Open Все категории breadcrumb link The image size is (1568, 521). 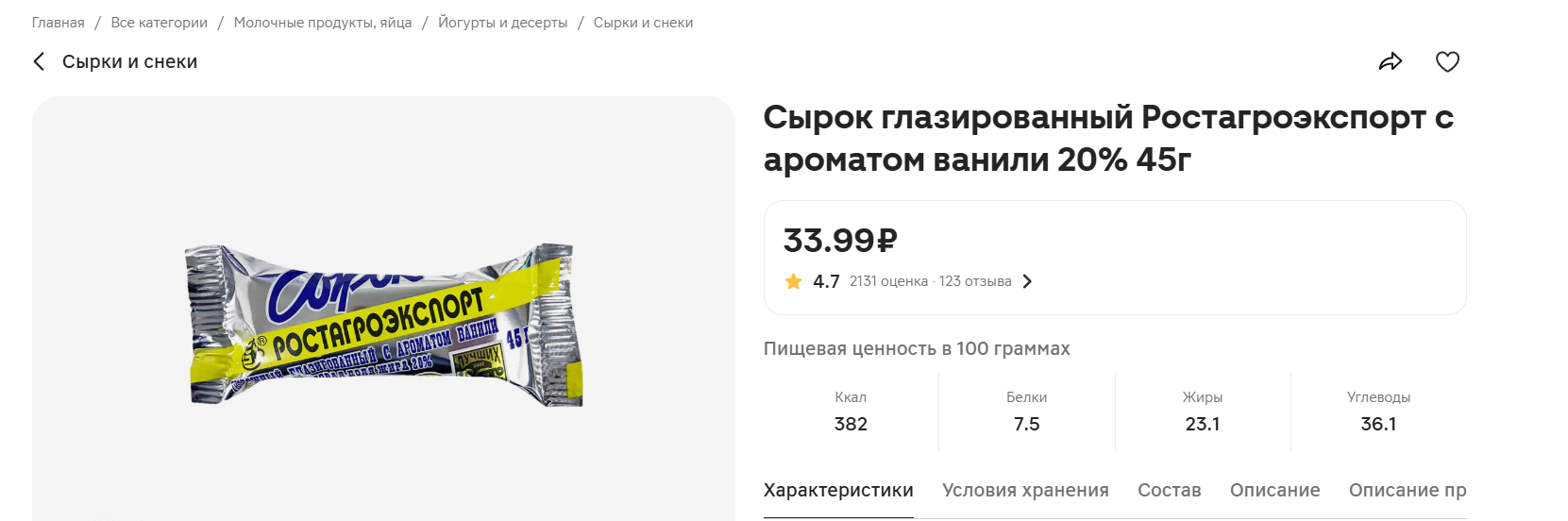[x=159, y=23]
